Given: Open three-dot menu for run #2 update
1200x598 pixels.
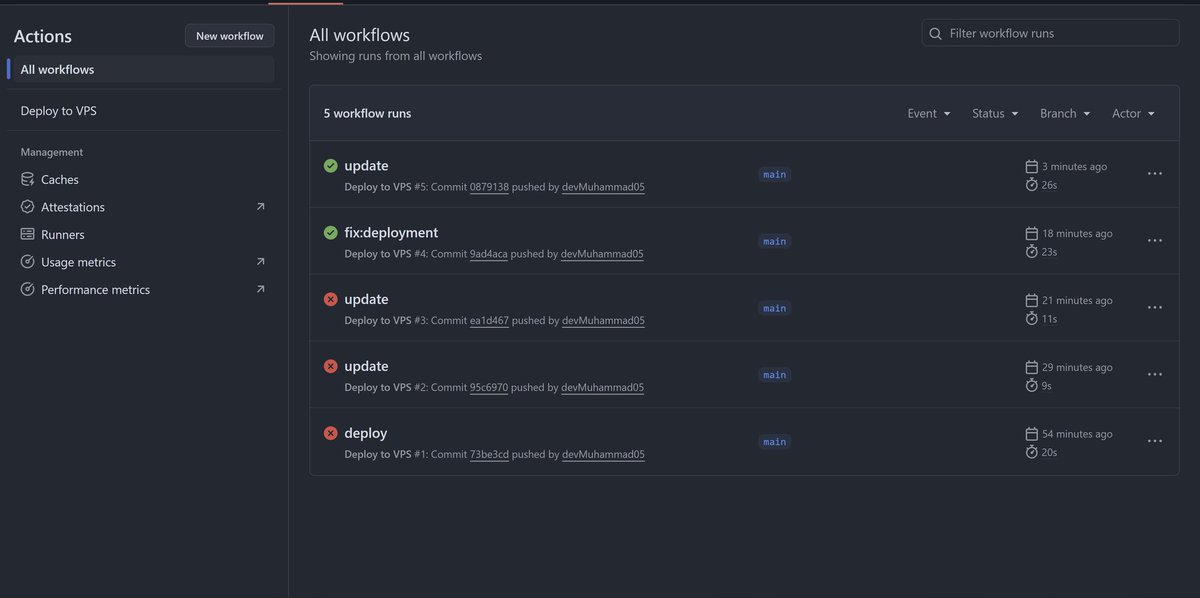Looking at the screenshot, I should point(1155,374).
